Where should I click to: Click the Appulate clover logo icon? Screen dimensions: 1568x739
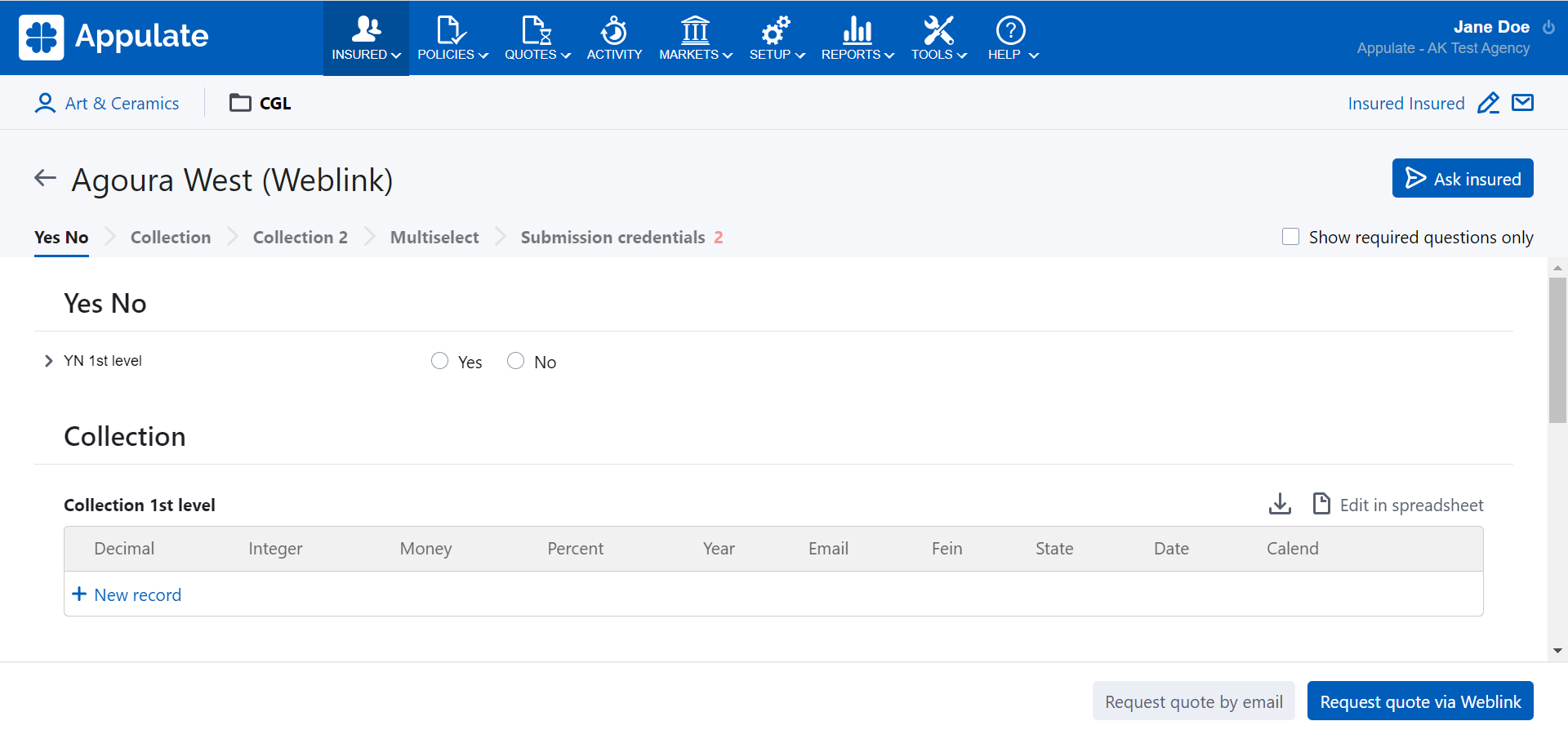(41, 38)
